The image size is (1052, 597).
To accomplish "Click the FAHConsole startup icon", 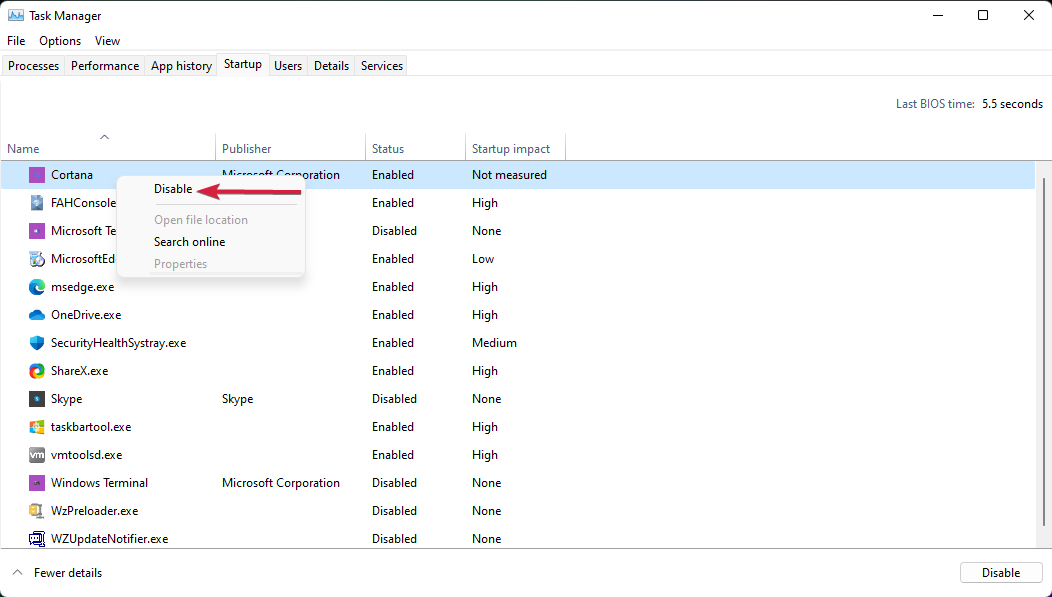I will coord(37,203).
